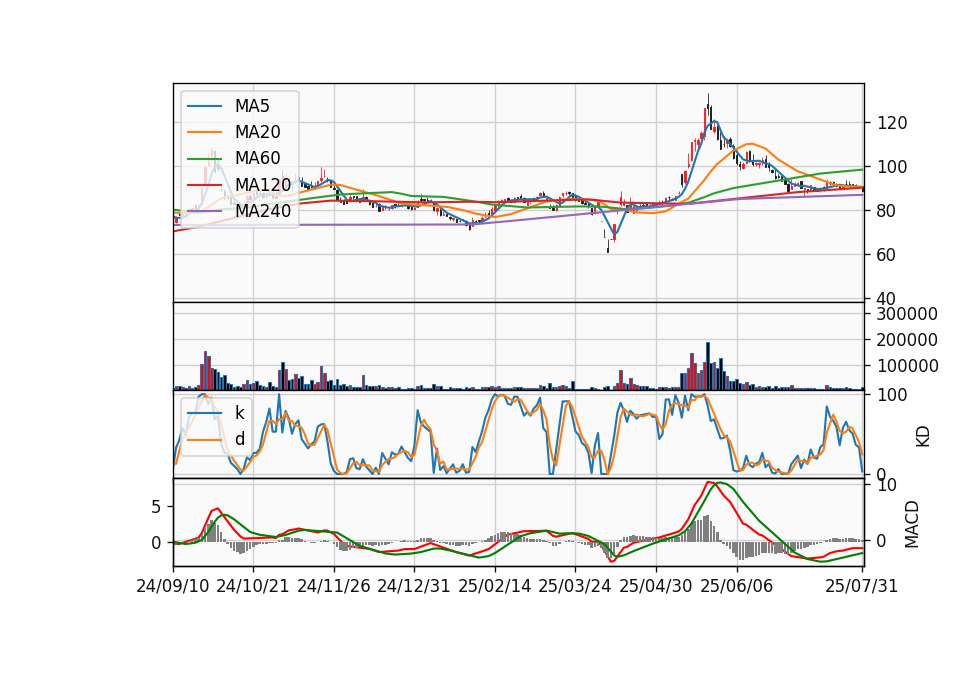960x690 pixels.
Task: Click the purple MA240 legend line sample
Action: tap(204, 211)
